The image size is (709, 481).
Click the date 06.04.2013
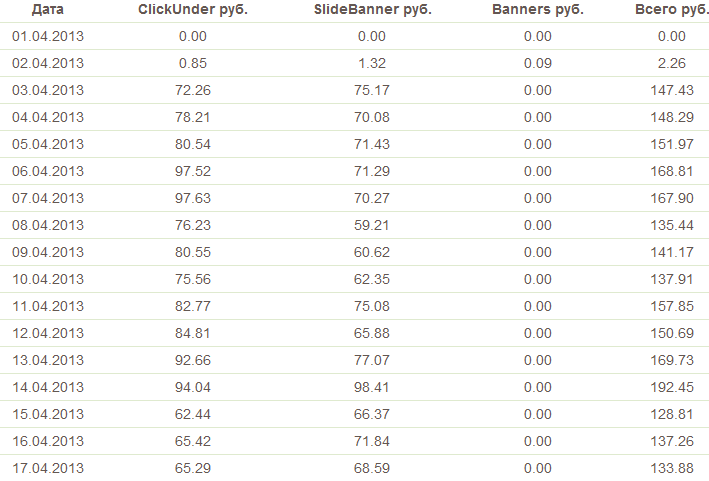click(x=48, y=171)
